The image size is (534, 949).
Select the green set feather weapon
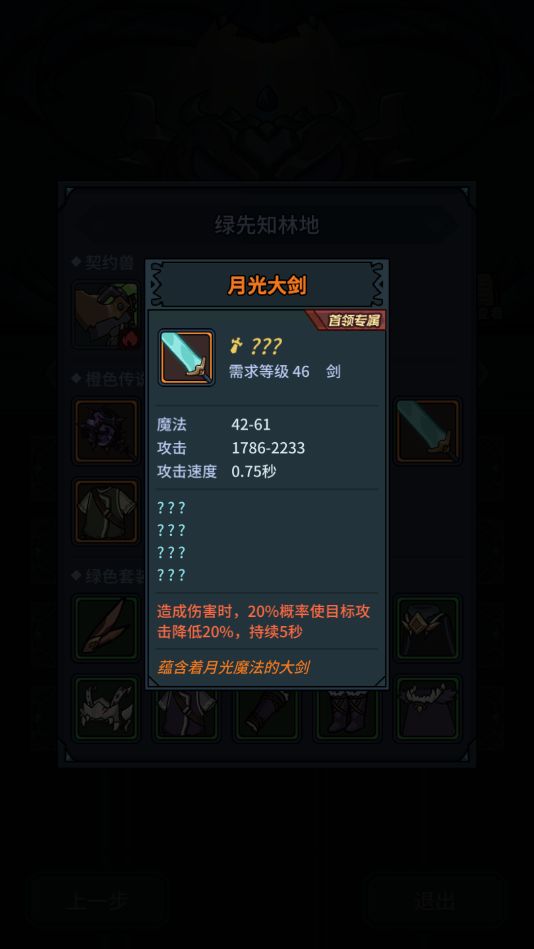click(x=107, y=628)
